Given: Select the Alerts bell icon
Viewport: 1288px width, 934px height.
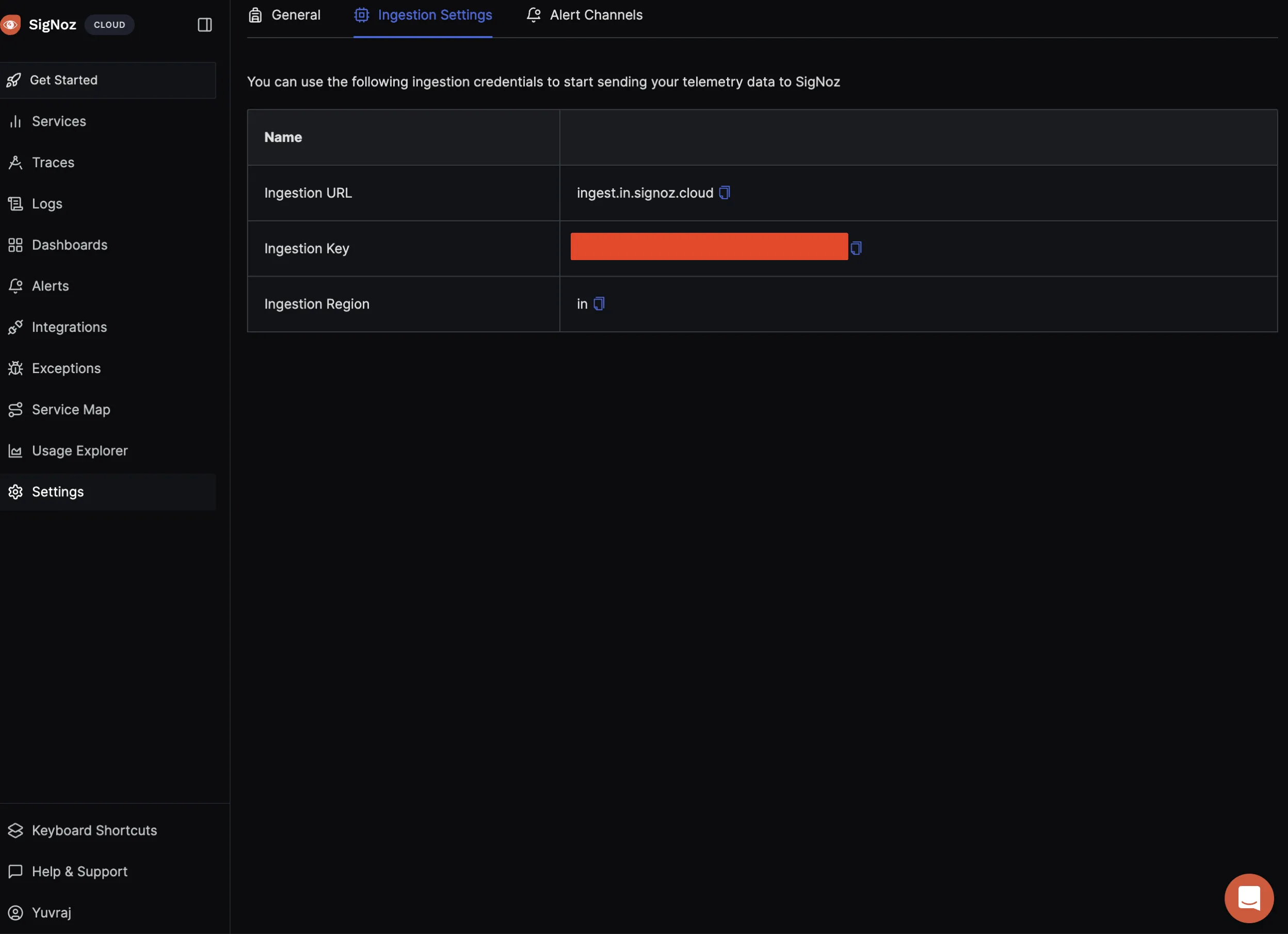Looking at the screenshot, I should [15, 286].
